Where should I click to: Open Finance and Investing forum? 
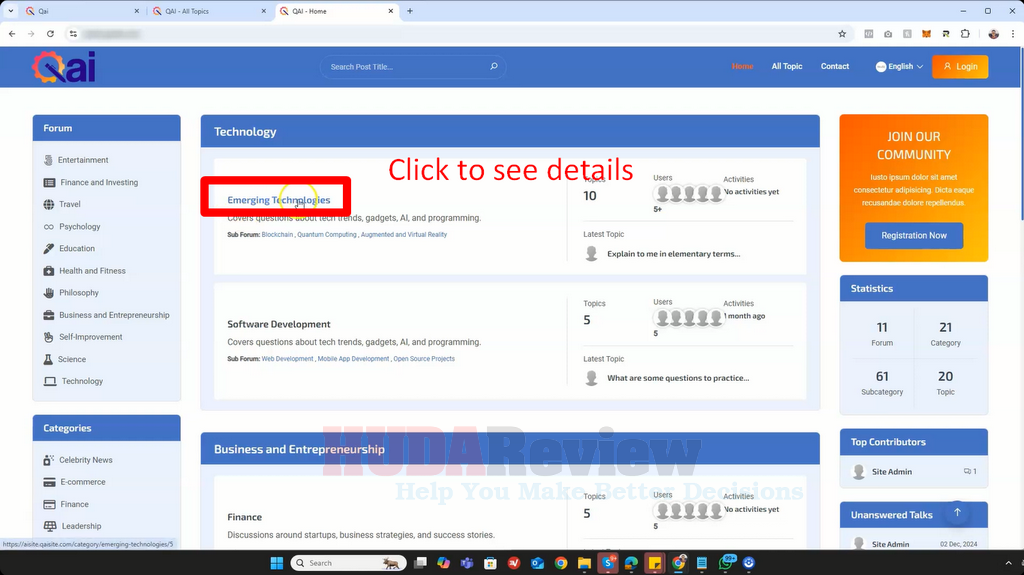(x=99, y=182)
